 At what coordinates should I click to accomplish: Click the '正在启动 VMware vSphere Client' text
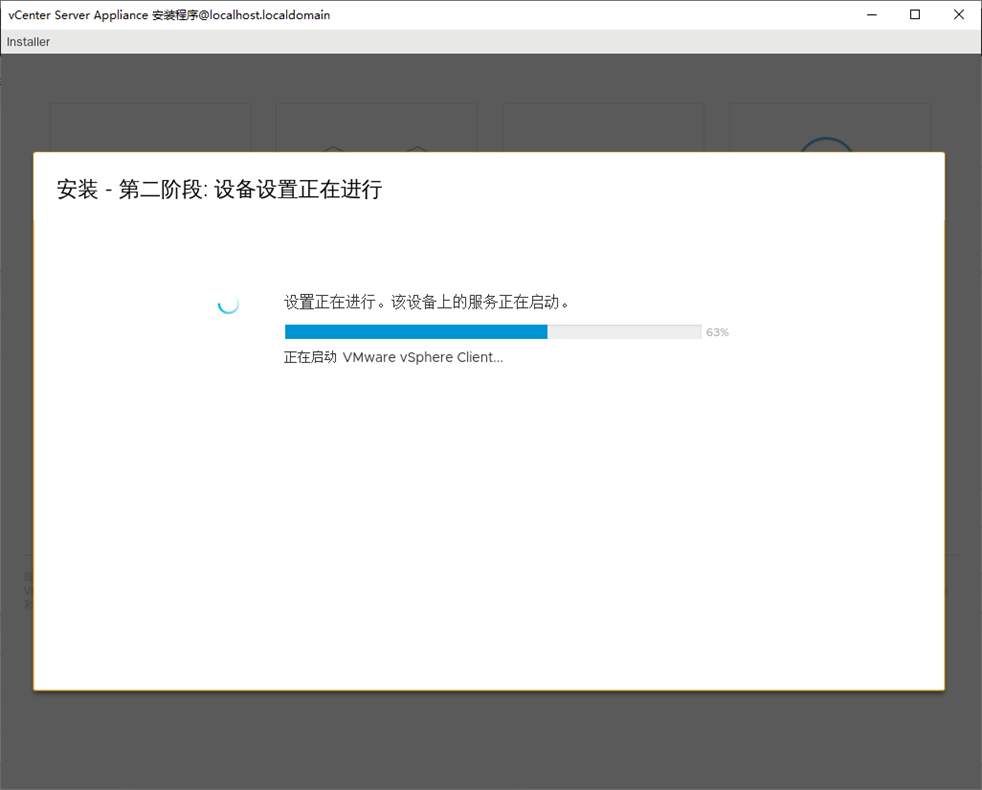393,357
